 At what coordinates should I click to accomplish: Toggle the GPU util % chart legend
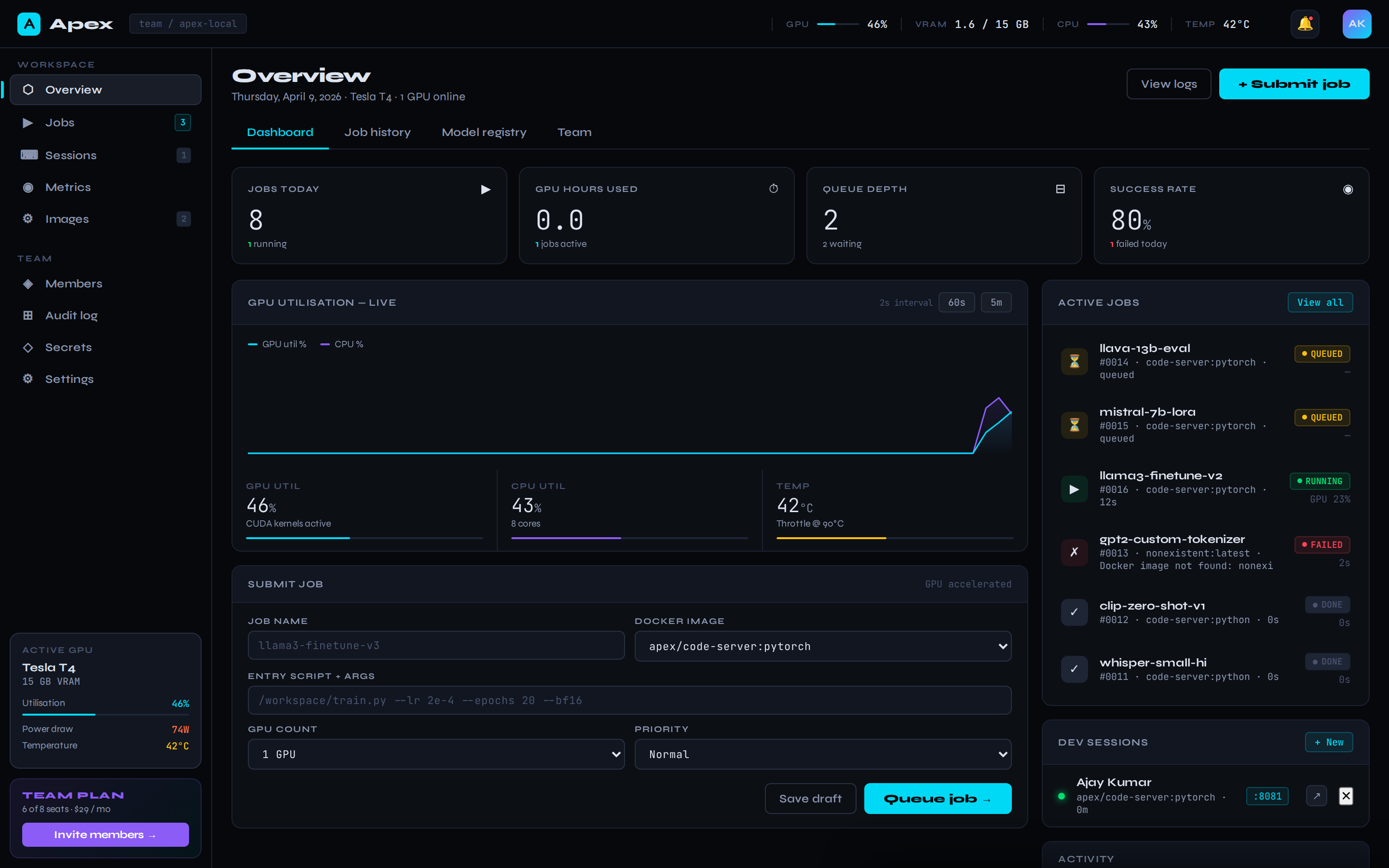[x=277, y=344]
